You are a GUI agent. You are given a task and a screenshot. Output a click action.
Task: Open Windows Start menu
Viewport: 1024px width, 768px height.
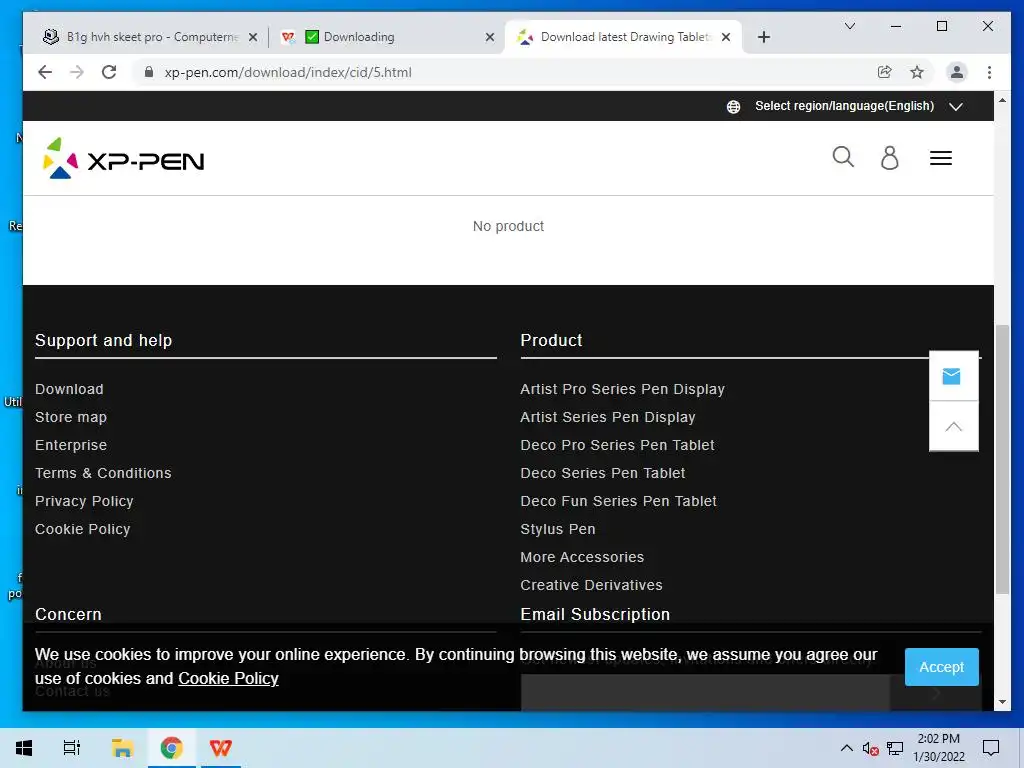[24, 748]
